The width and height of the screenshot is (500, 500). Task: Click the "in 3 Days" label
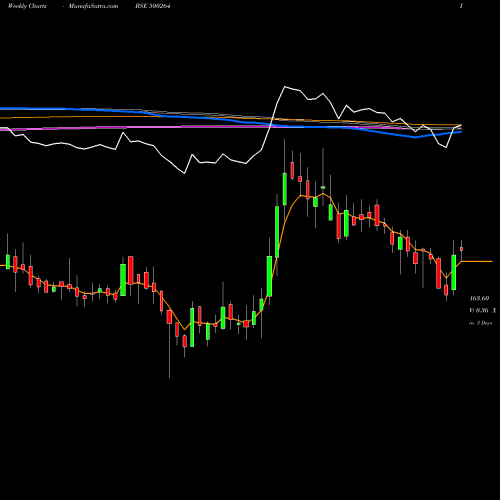click(x=480, y=323)
